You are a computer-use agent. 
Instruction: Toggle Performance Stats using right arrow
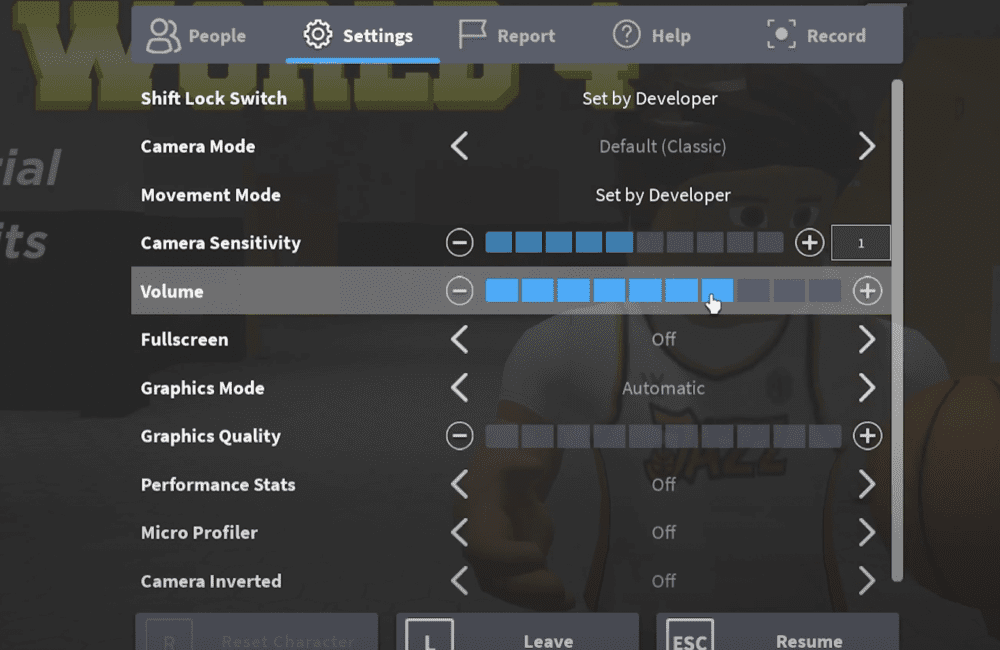[866, 485]
